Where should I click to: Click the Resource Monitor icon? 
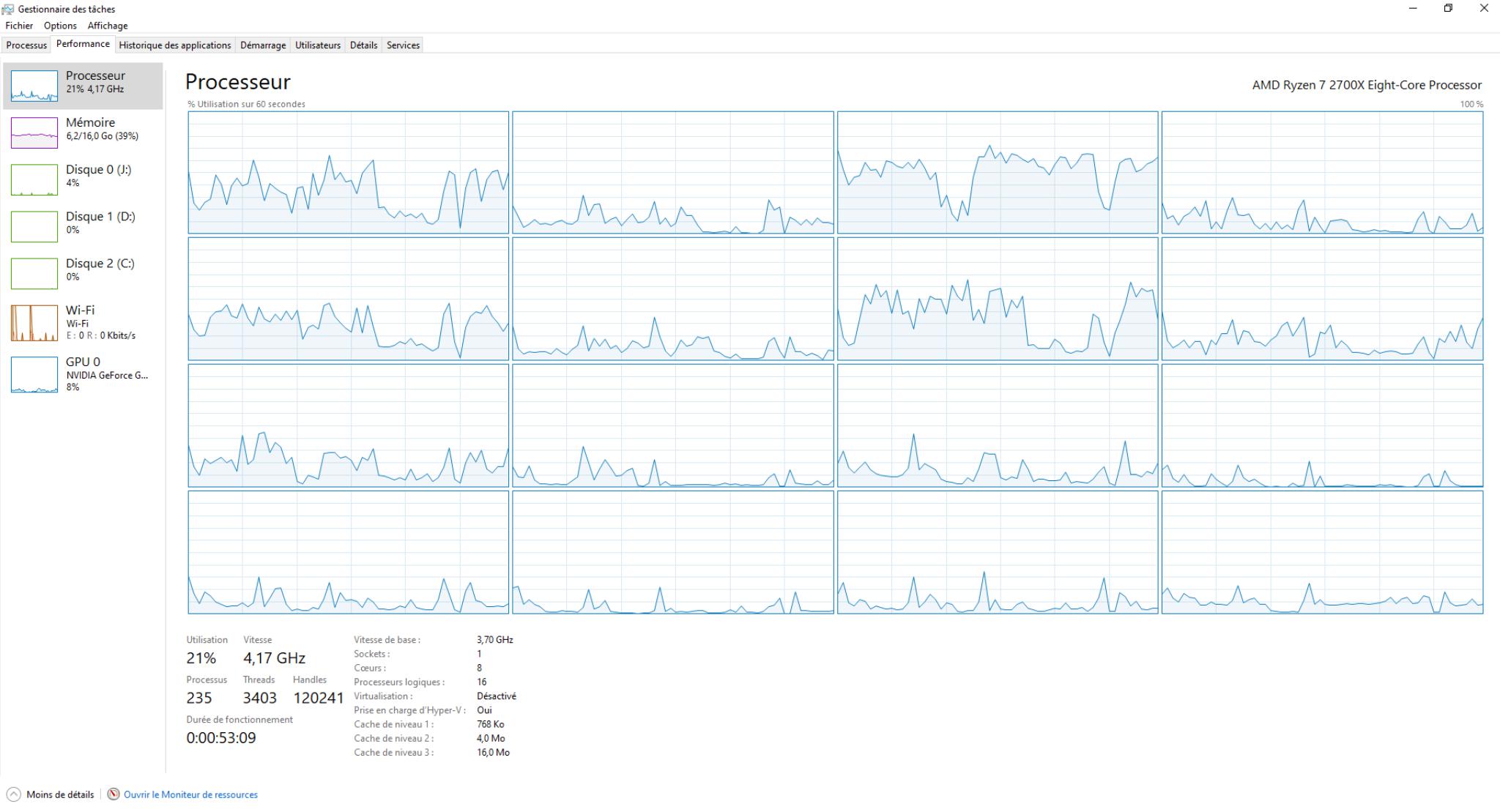pyautogui.click(x=114, y=794)
